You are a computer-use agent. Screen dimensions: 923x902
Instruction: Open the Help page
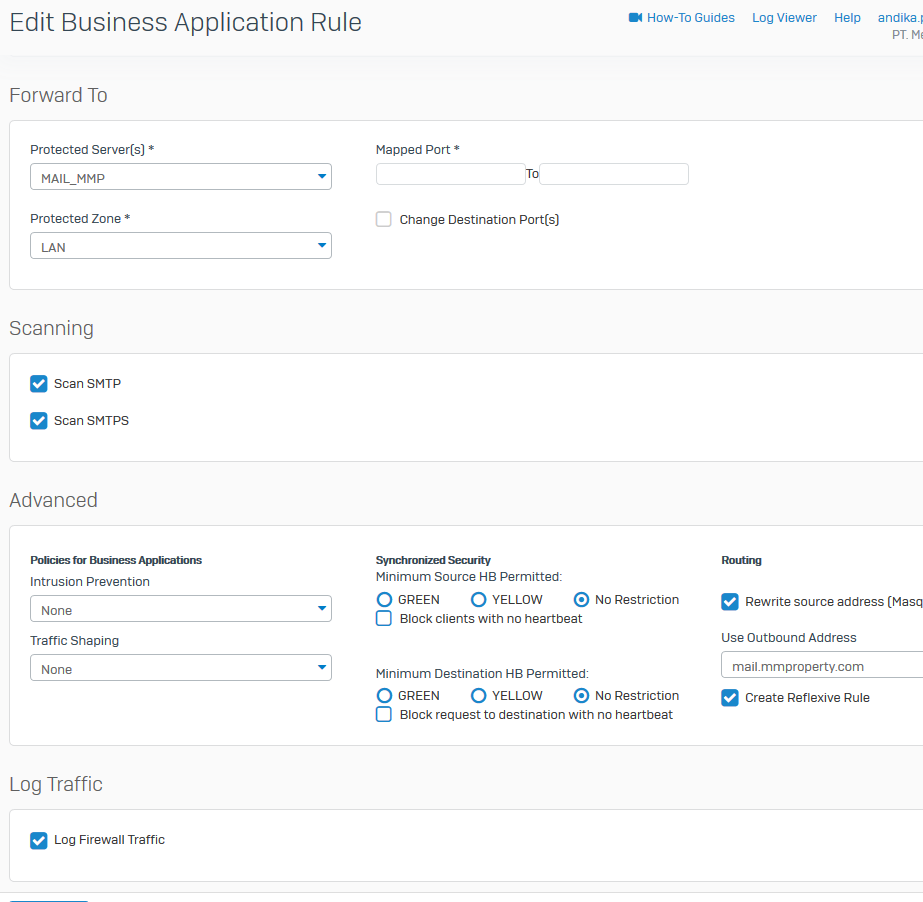click(x=847, y=18)
